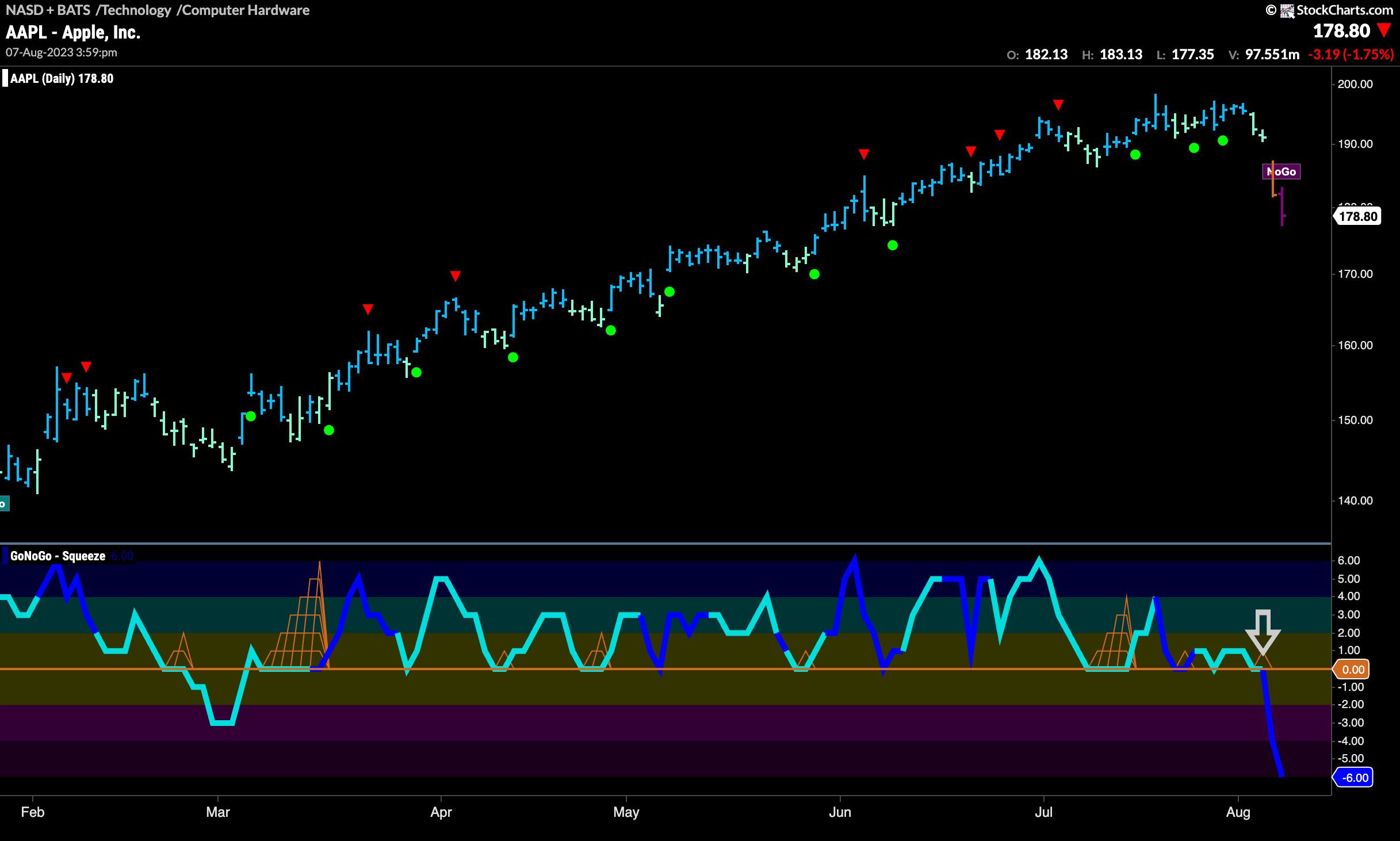Click the low value 177.35
The height and width of the screenshot is (841, 1400).
pyautogui.click(x=1193, y=55)
